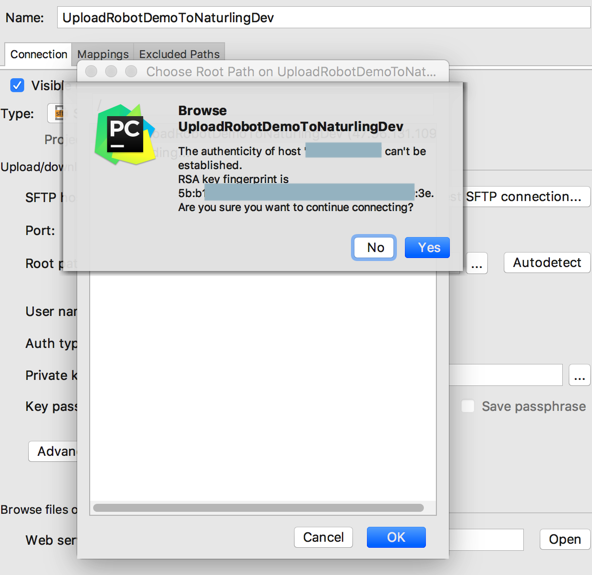Click the red close button of Choose Root Path window
Screen dimensions: 592x575
tap(91, 71)
